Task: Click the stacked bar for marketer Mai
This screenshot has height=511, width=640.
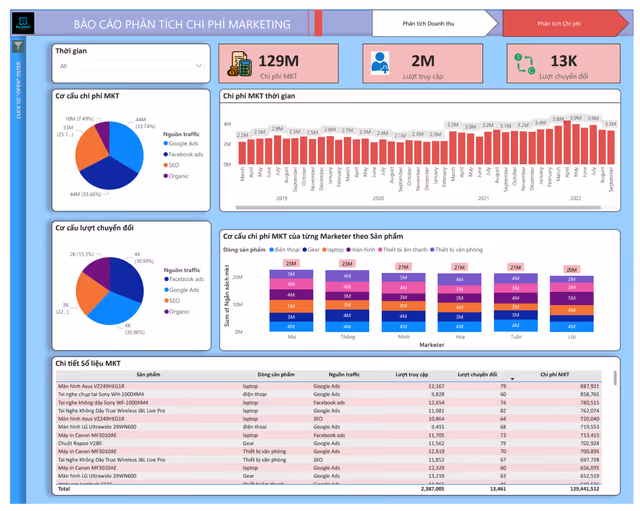Action: [291, 298]
